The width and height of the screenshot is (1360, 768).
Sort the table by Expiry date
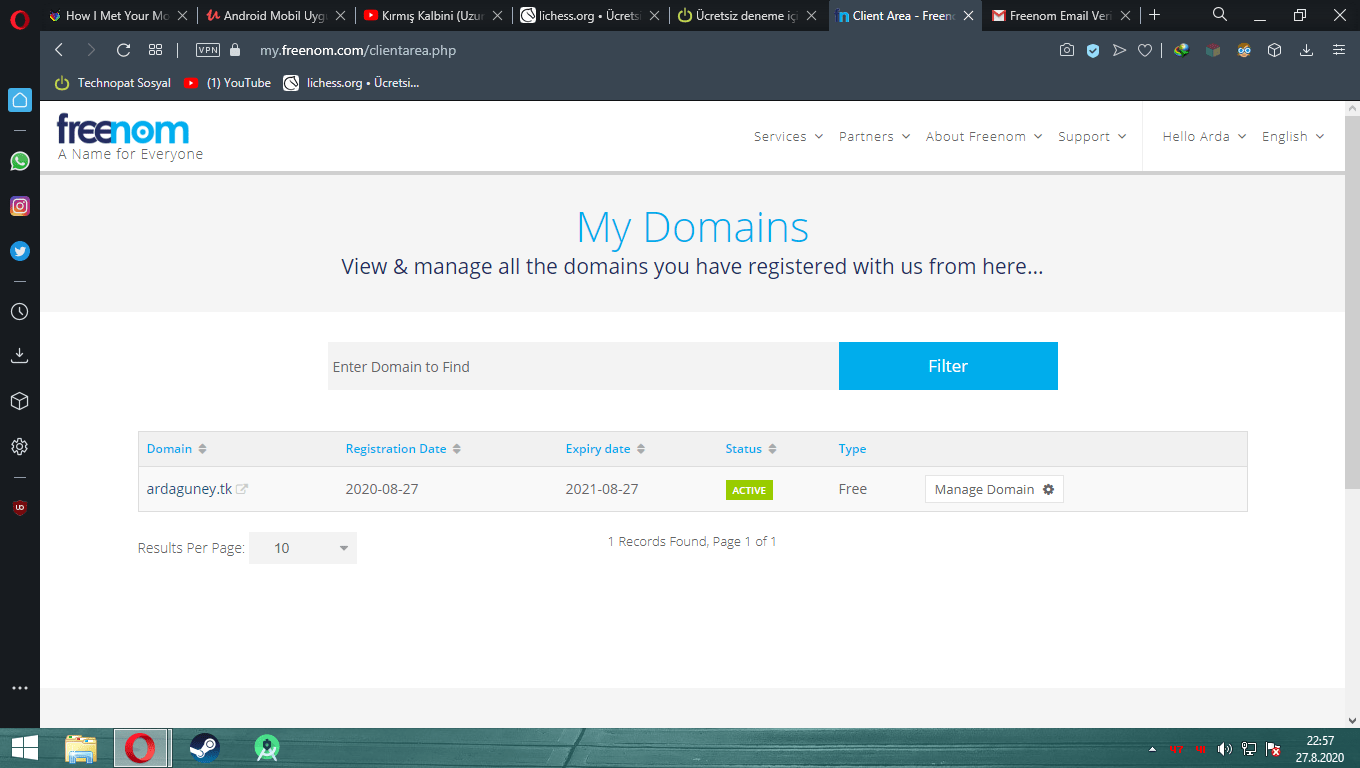click(x=605, y=449)
